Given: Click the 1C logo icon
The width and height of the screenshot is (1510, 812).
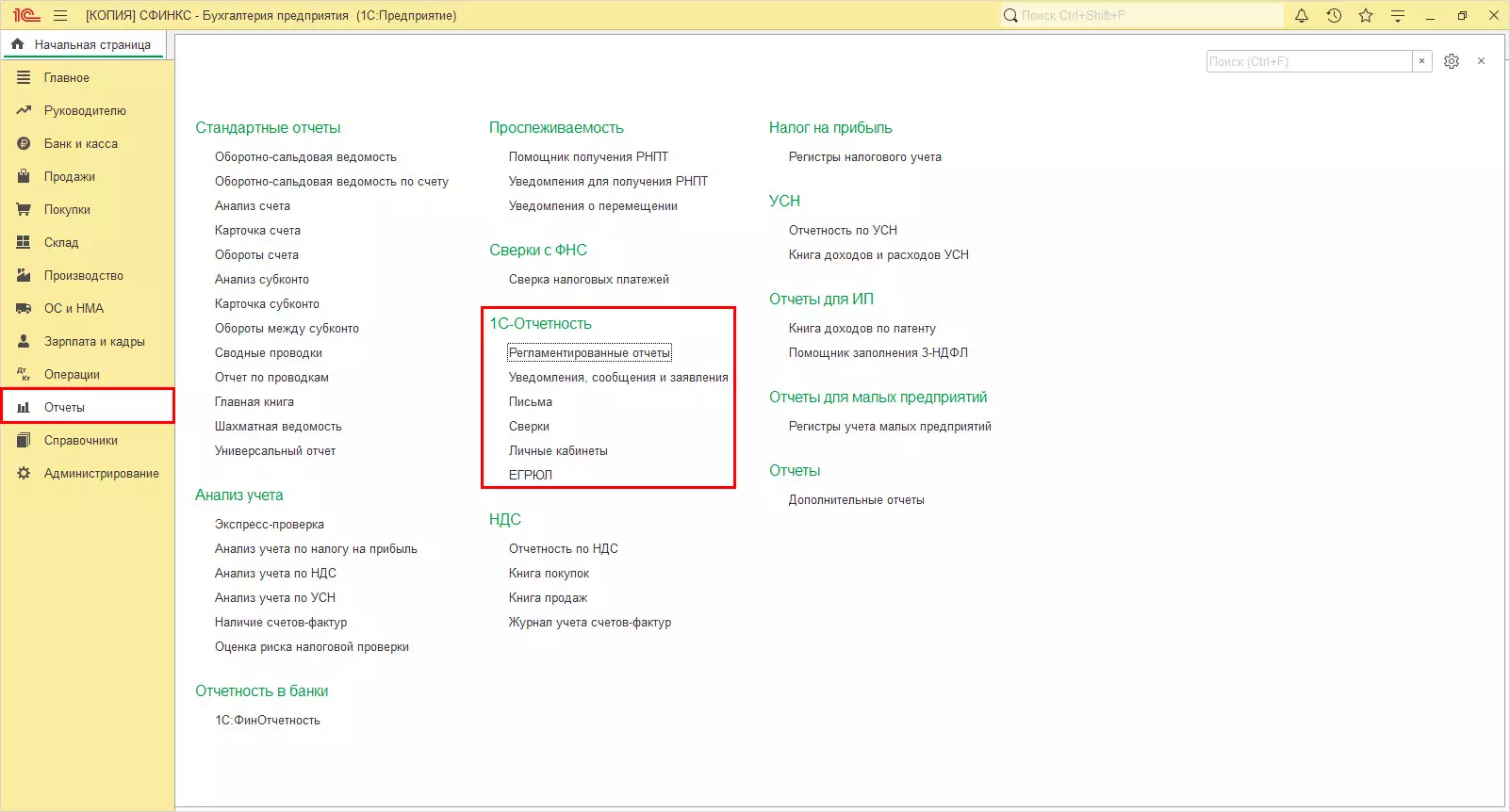Looking at the screenshot, I should [26, 16].
